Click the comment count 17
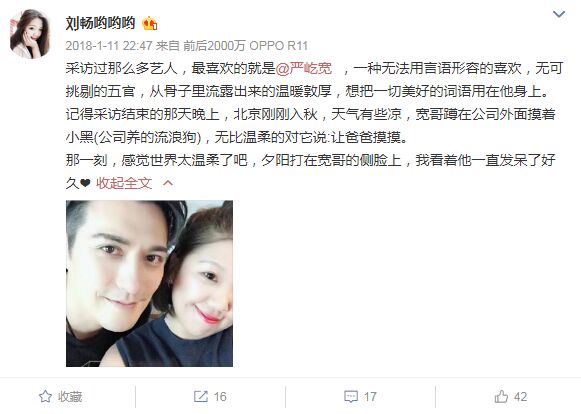The image size is (581, 414). pyautogui.click(x=370, y=397)
